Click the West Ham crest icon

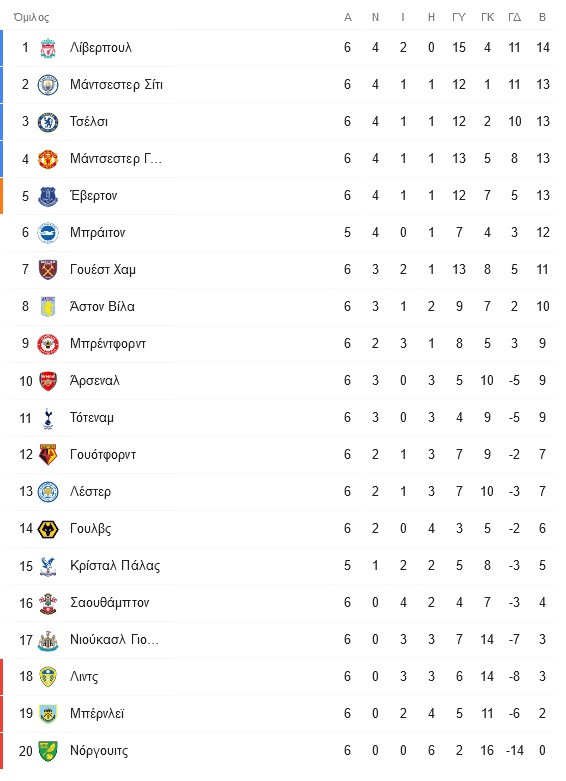48,269
